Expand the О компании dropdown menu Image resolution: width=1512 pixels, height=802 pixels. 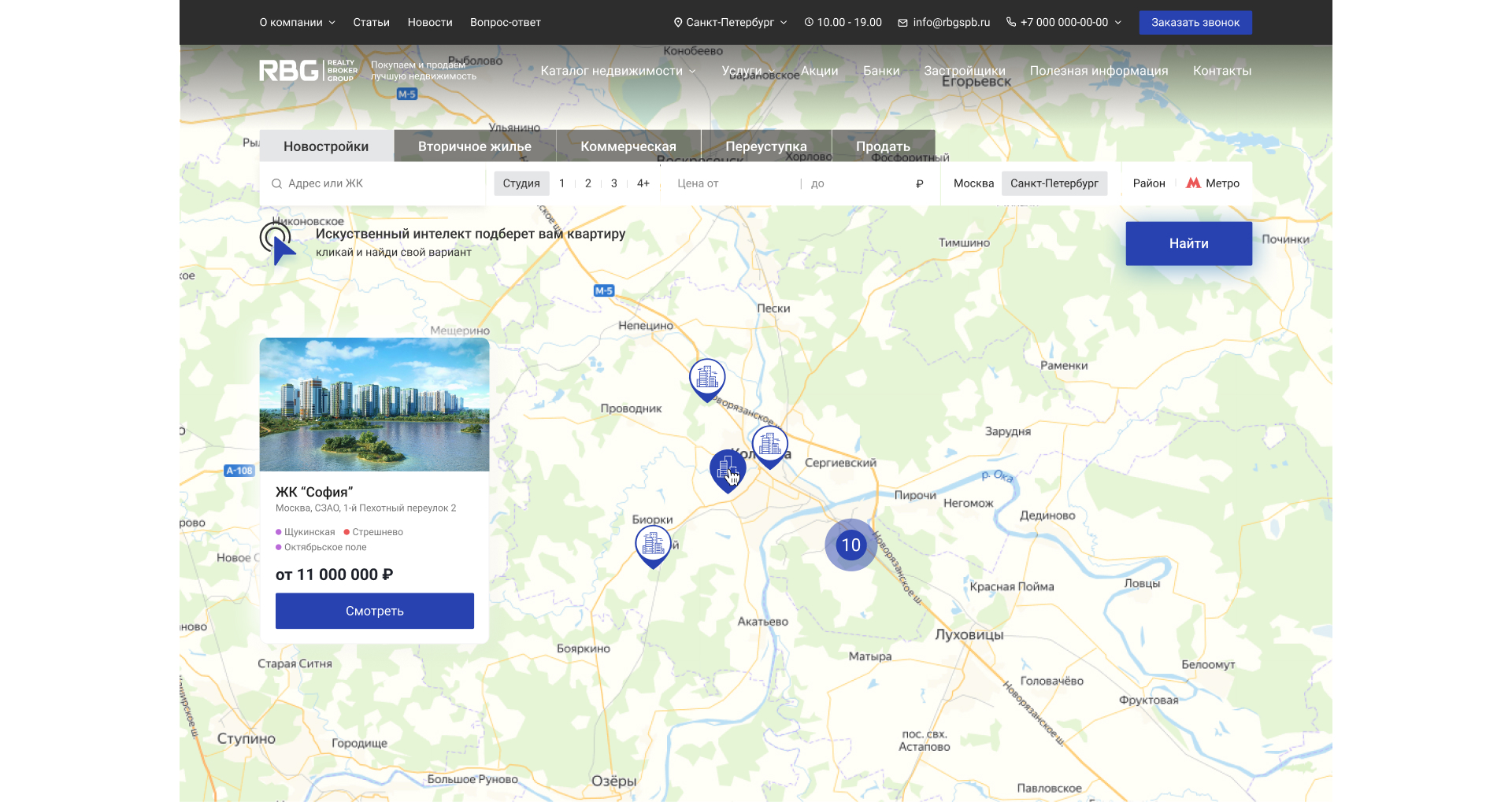[297, 23]
